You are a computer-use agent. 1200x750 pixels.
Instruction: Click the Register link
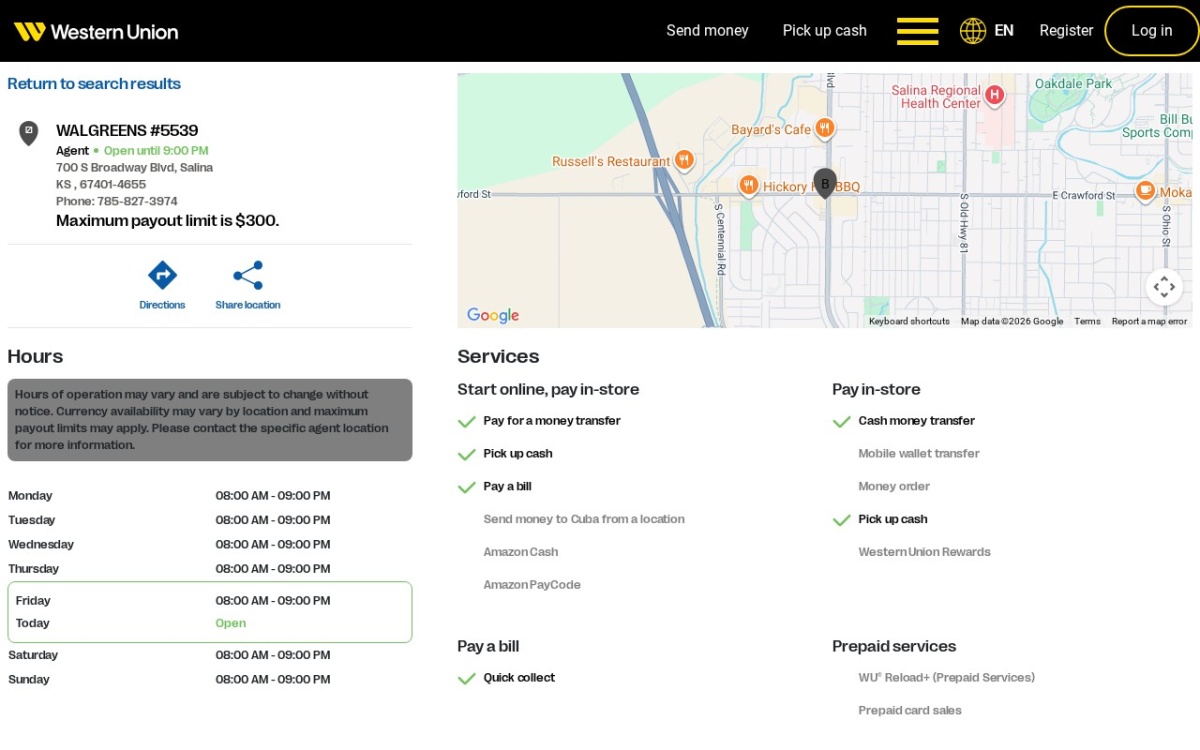click(1066, 31)
